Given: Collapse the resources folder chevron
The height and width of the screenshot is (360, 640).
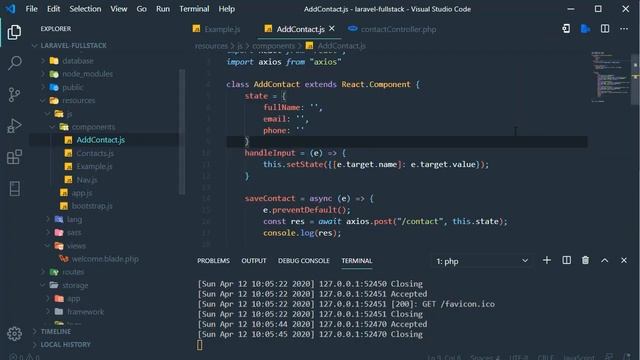Looking at the screenshot, I should tap(43, 100).
